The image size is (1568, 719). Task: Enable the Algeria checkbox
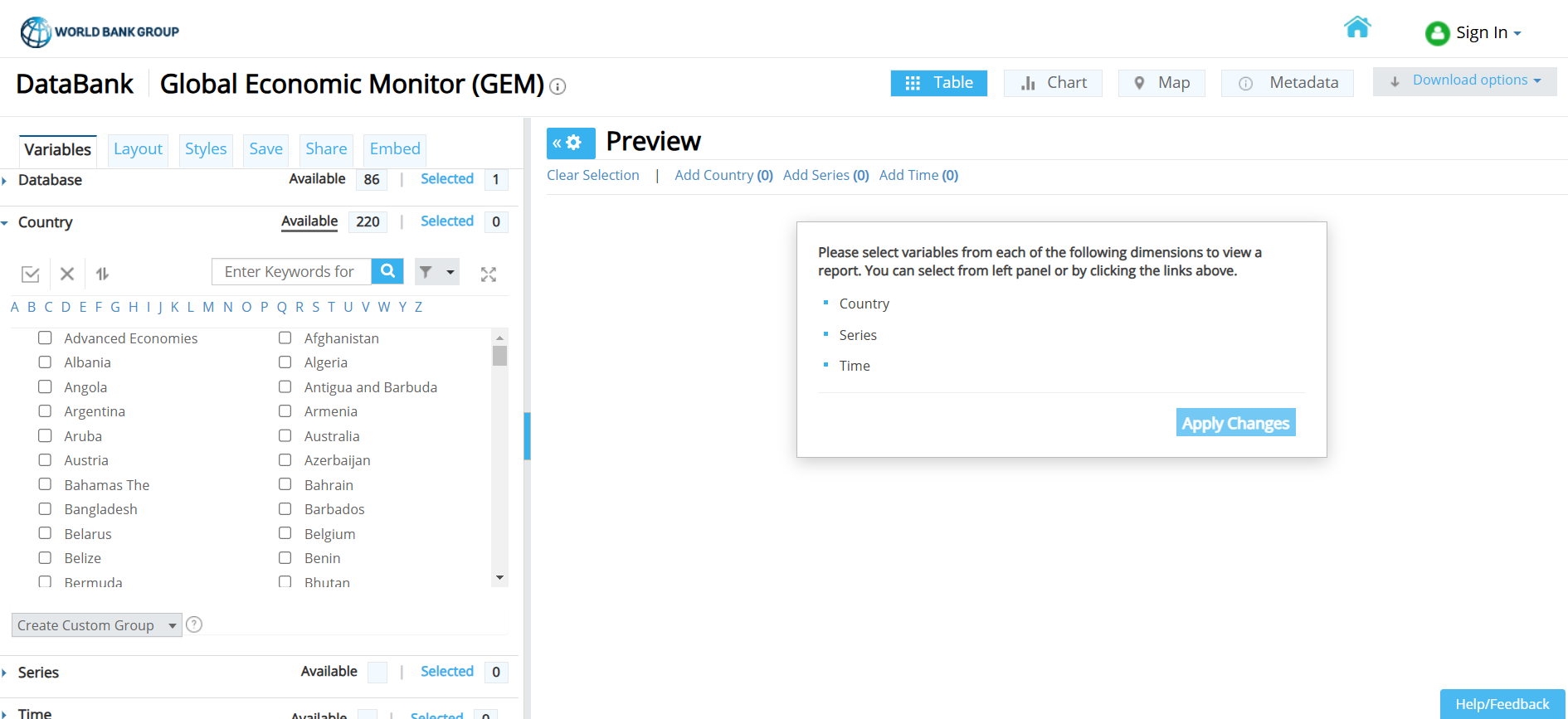(x=285, y=362)
